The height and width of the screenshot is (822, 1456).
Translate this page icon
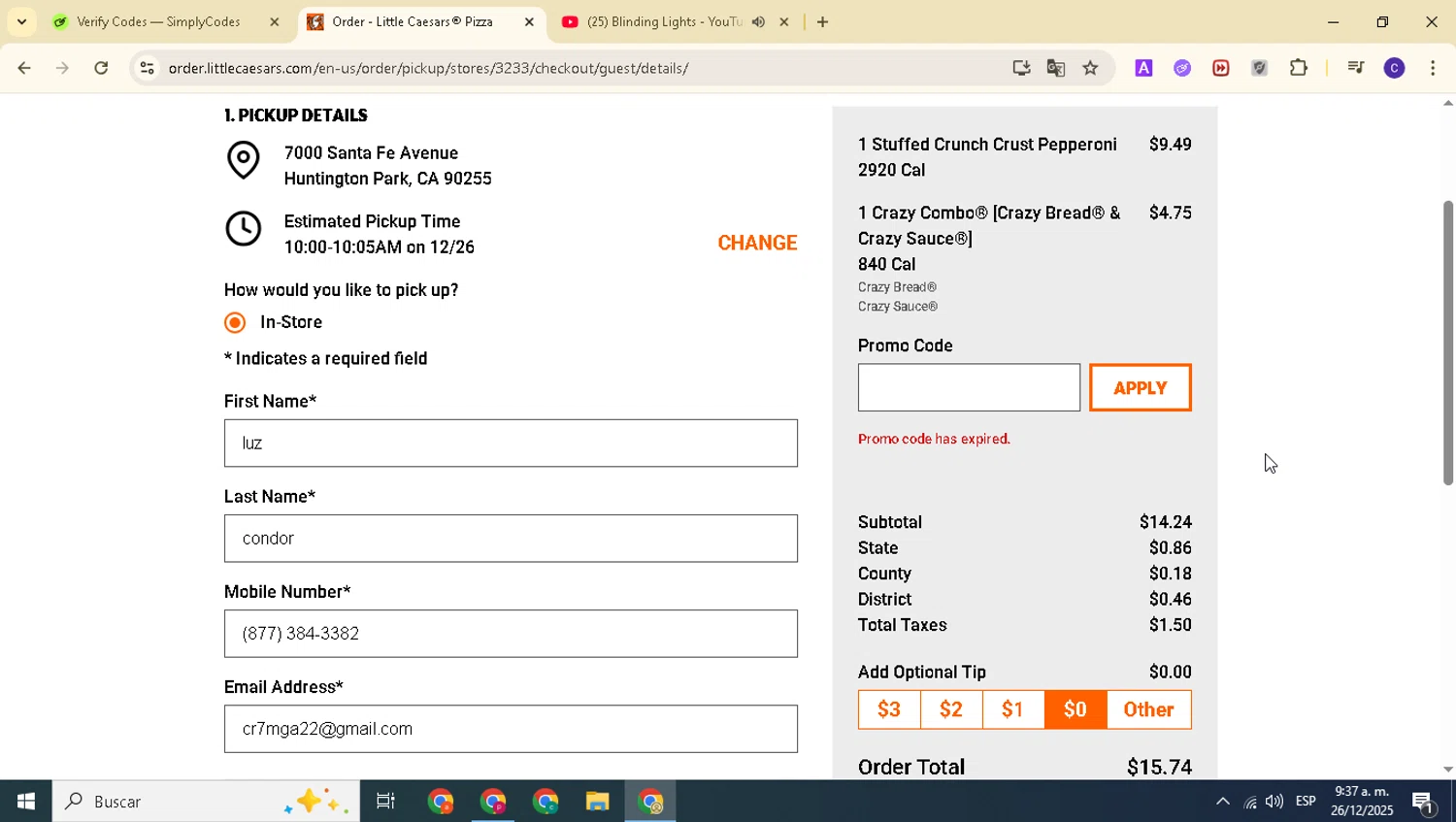coord(1056,68)
